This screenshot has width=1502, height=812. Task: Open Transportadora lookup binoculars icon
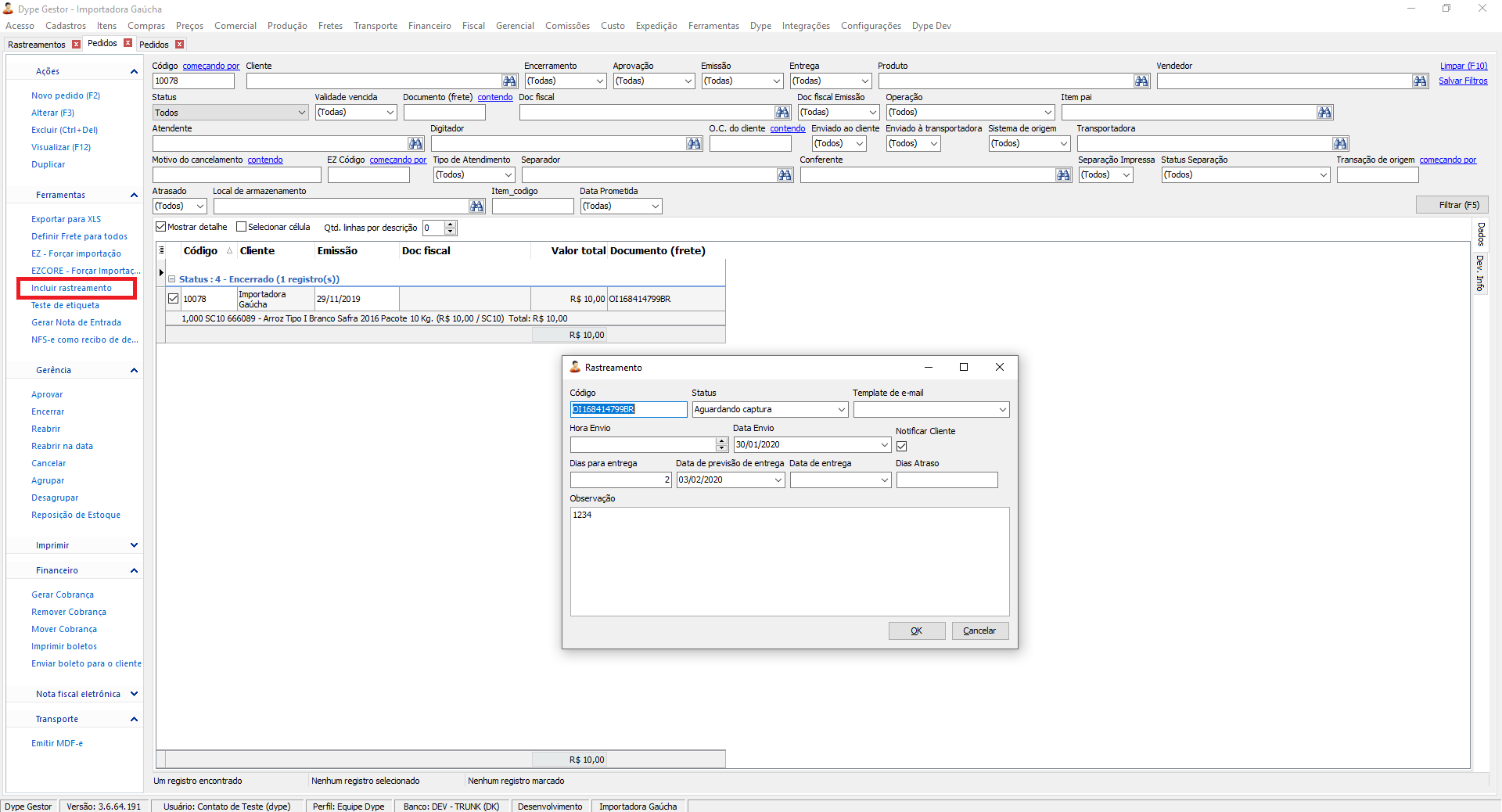1340,144
